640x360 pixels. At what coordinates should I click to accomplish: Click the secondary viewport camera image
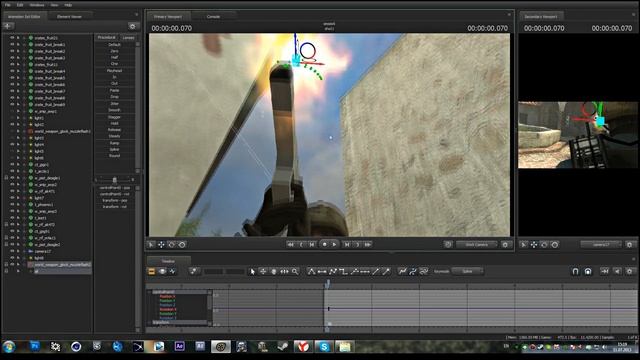pyautogui.click(x=577, y=135)
